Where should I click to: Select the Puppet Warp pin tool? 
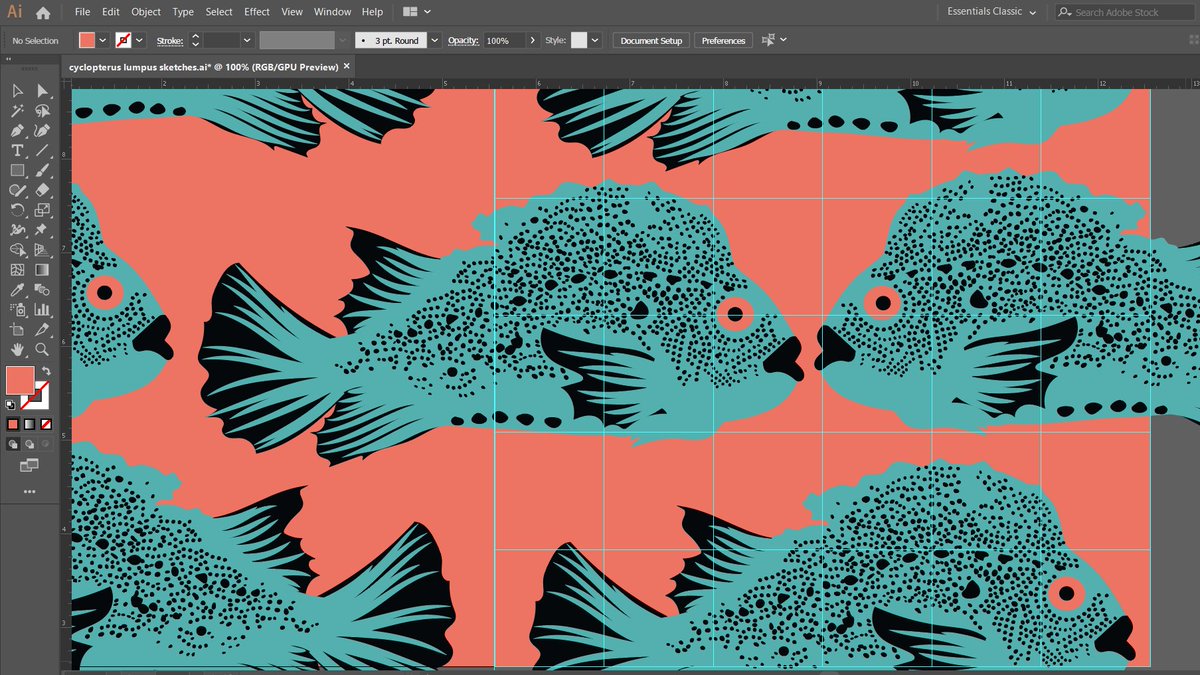coord(42,230)
